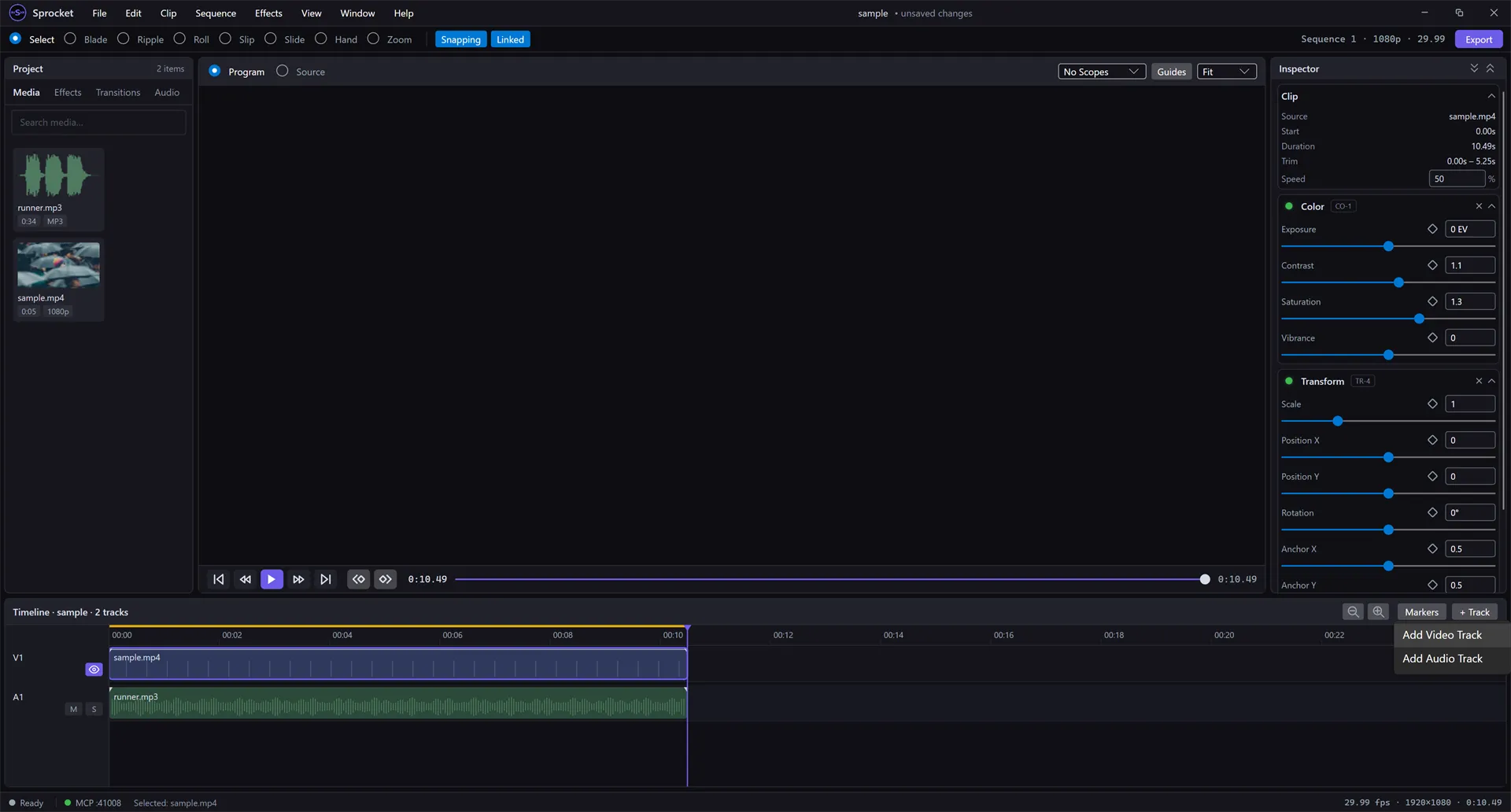The width and height of the screenshot is (1511, 812).
Task: Switch to the Slip tool
Action: coord(237,39)
